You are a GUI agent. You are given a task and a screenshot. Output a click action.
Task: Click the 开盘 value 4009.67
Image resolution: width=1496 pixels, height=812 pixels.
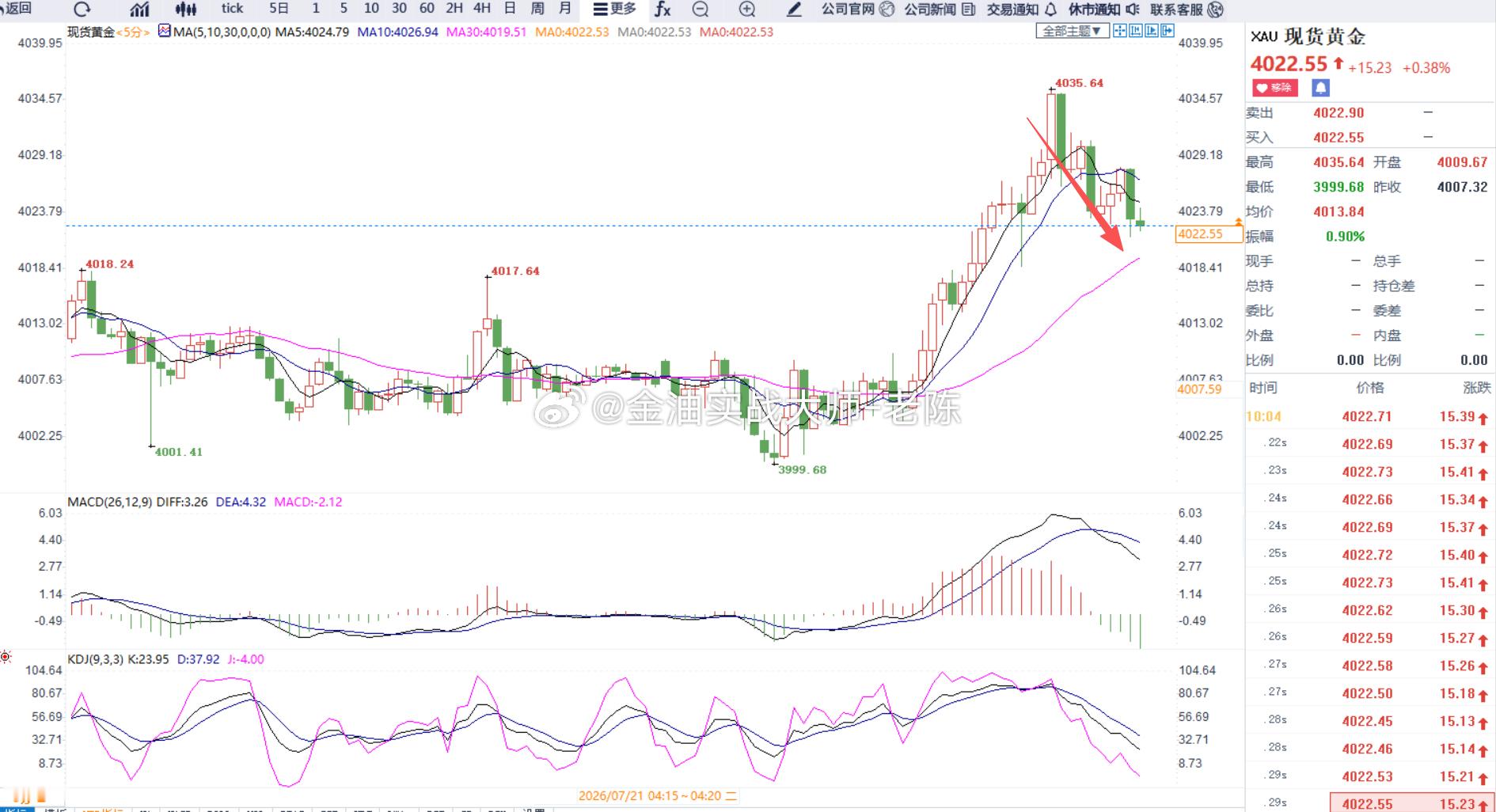[1462, 162]
